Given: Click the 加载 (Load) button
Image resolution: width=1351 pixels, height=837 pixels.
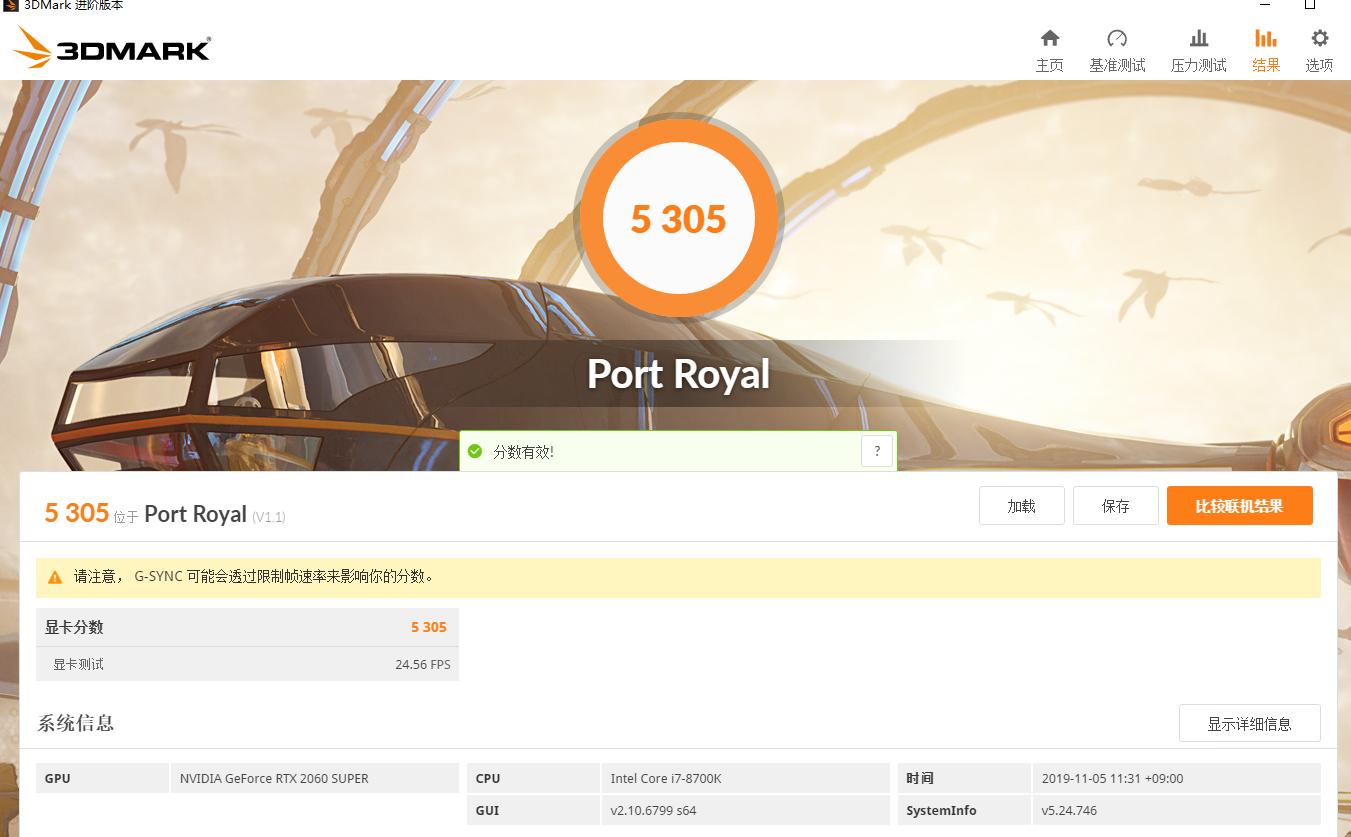Looking at the screenshot, I should 1021,505.
